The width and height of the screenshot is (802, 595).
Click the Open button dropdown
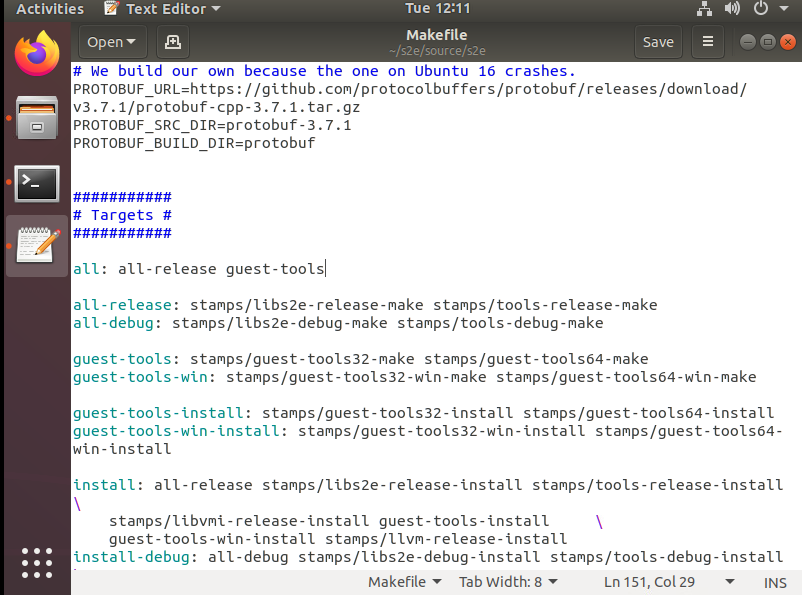pos(112,42)
